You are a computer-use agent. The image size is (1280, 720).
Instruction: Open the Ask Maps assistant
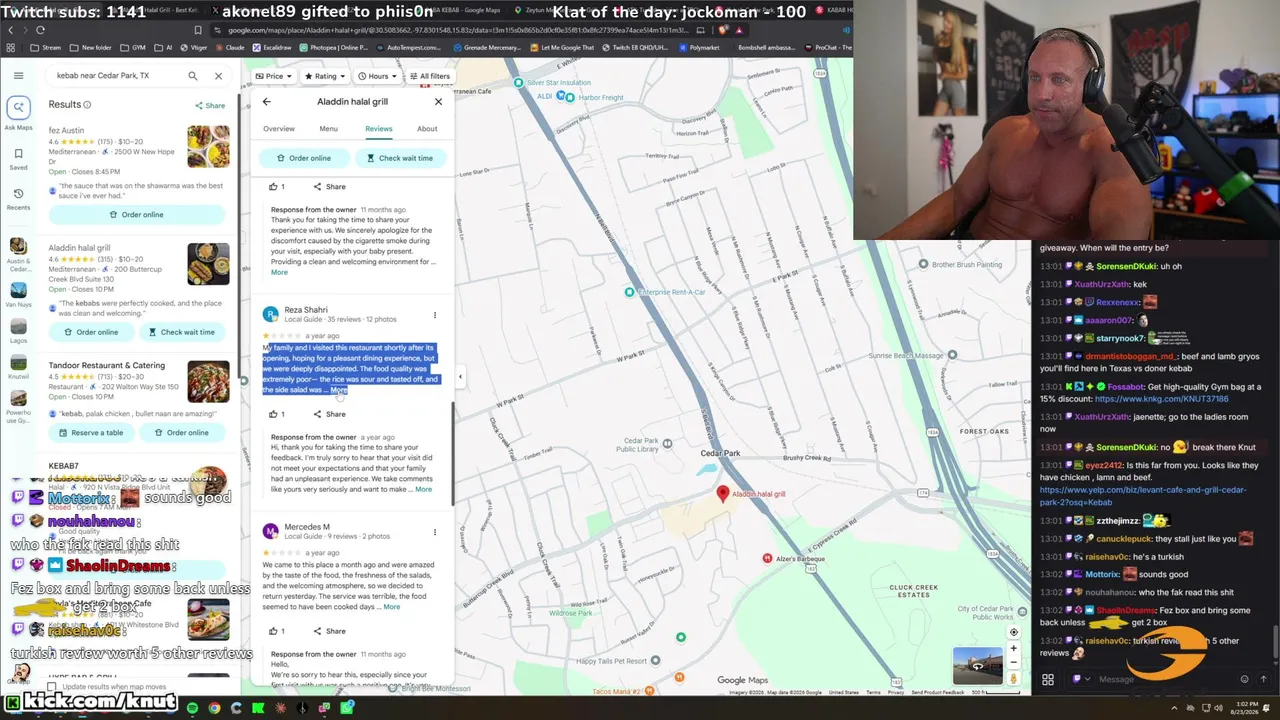pyautogui.click(x=18, y=113)
